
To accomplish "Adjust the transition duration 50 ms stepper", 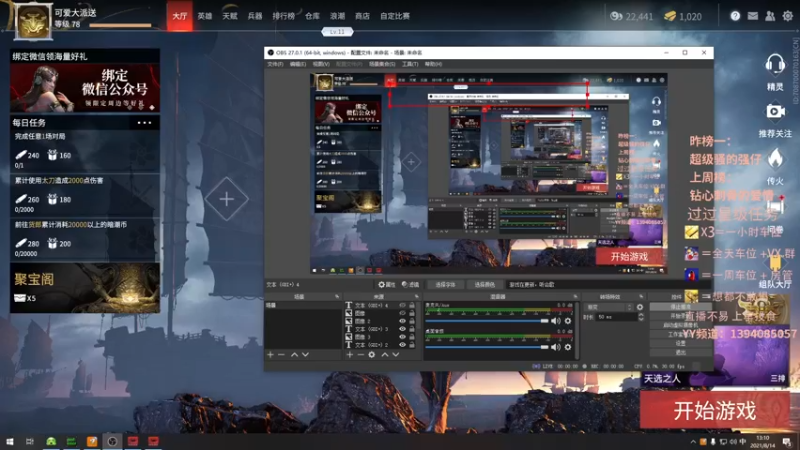I will click(x=641, y=317).
